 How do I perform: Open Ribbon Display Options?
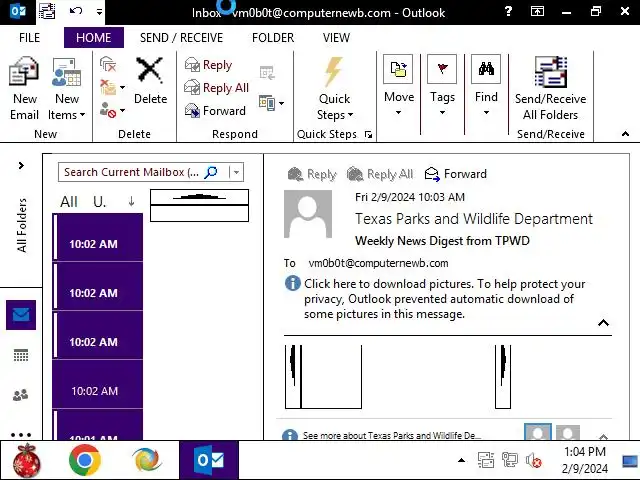point(537,11)
